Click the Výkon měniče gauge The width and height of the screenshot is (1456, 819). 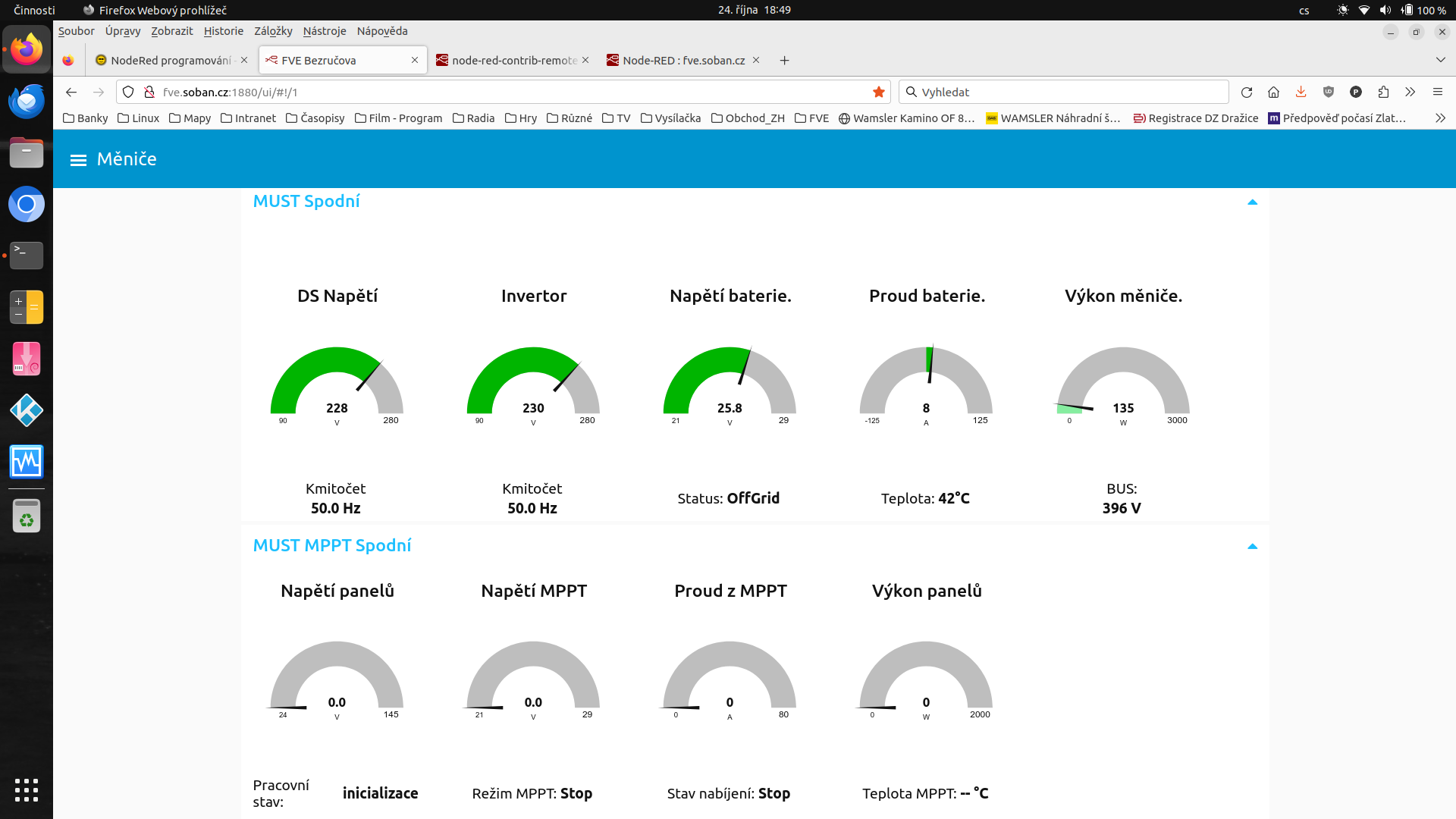pos(1122,383)
